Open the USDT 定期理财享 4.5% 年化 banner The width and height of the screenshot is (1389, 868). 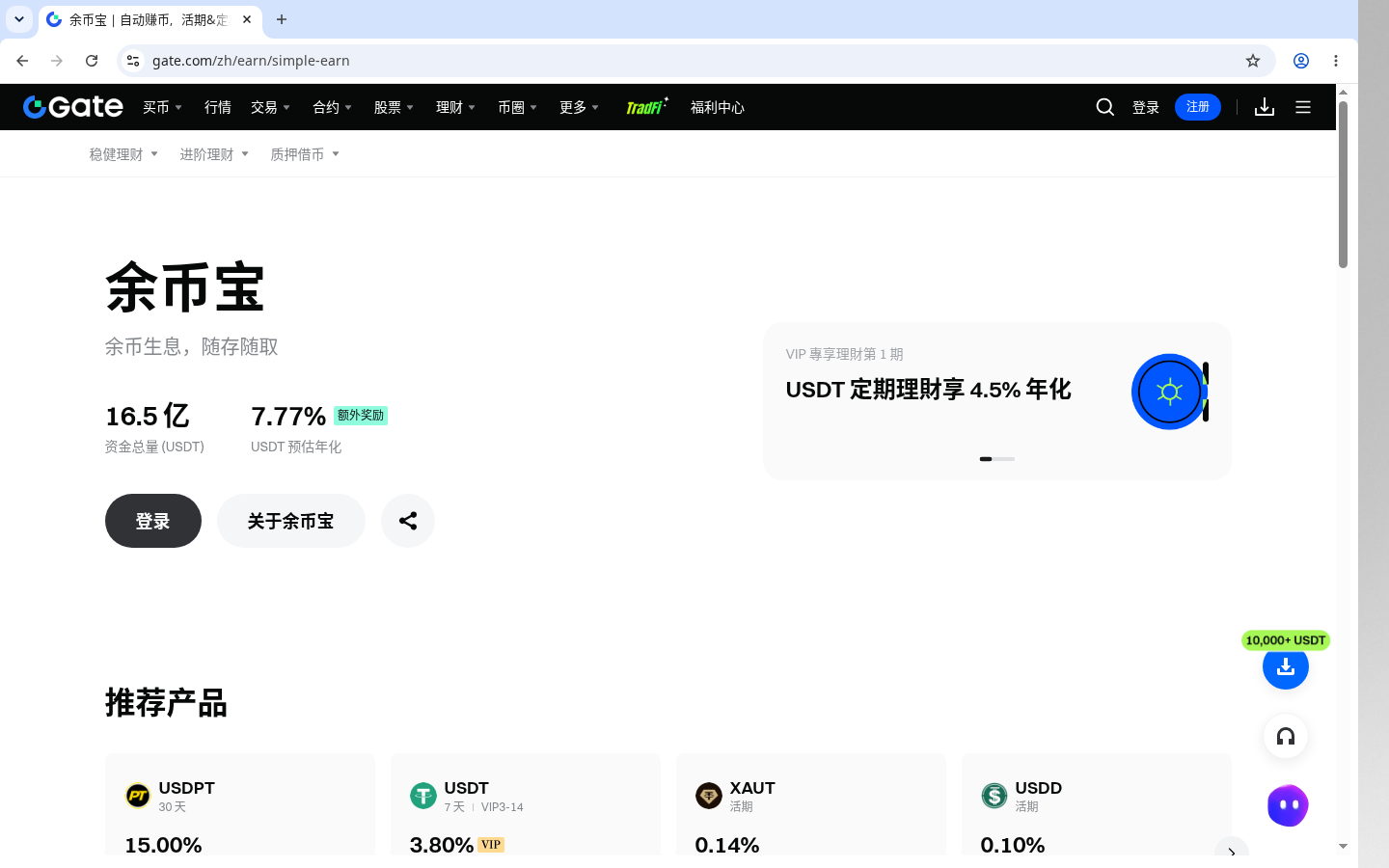pos(996,401)
